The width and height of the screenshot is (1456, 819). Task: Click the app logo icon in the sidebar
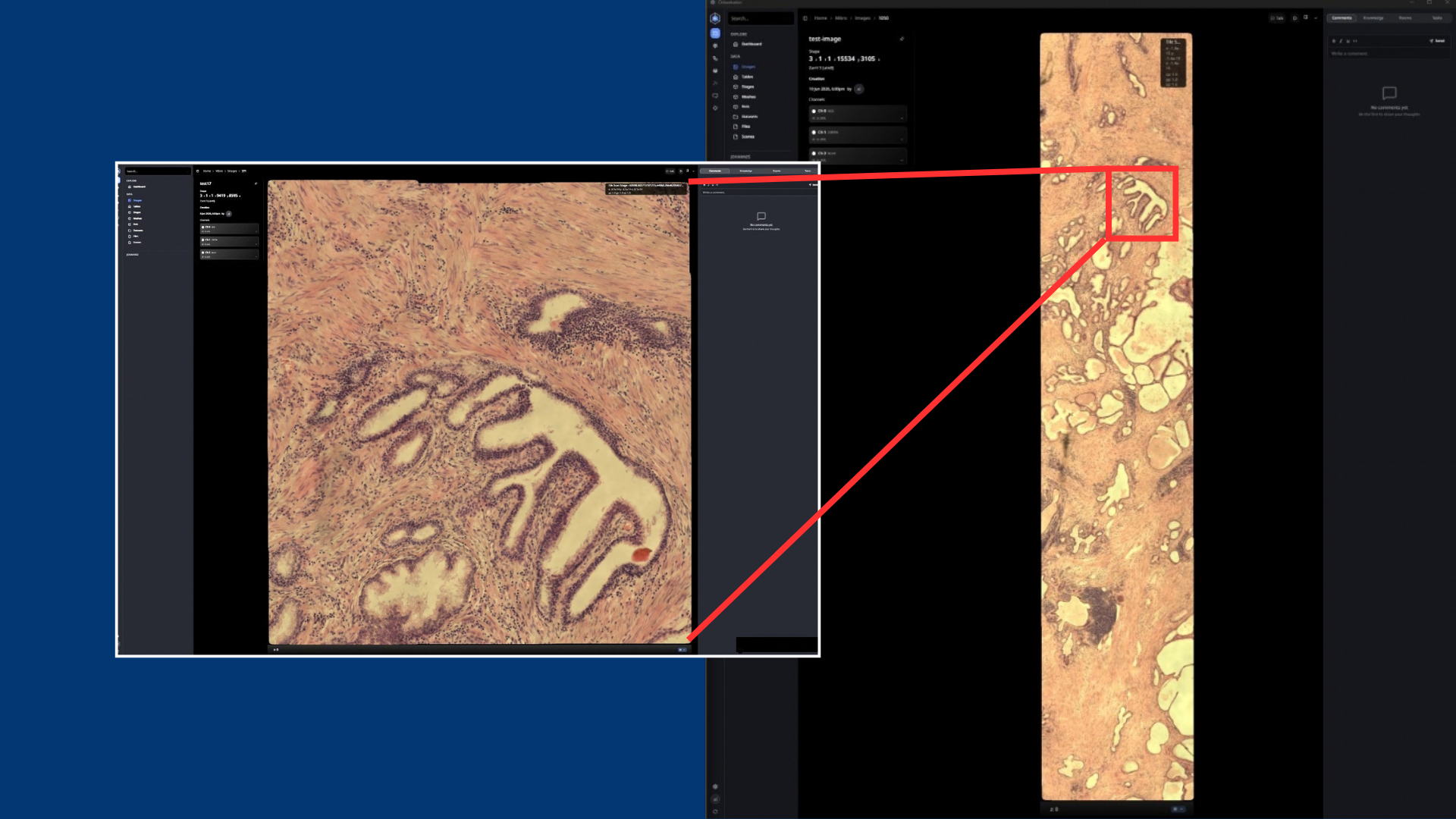click(x=715, y=18)
